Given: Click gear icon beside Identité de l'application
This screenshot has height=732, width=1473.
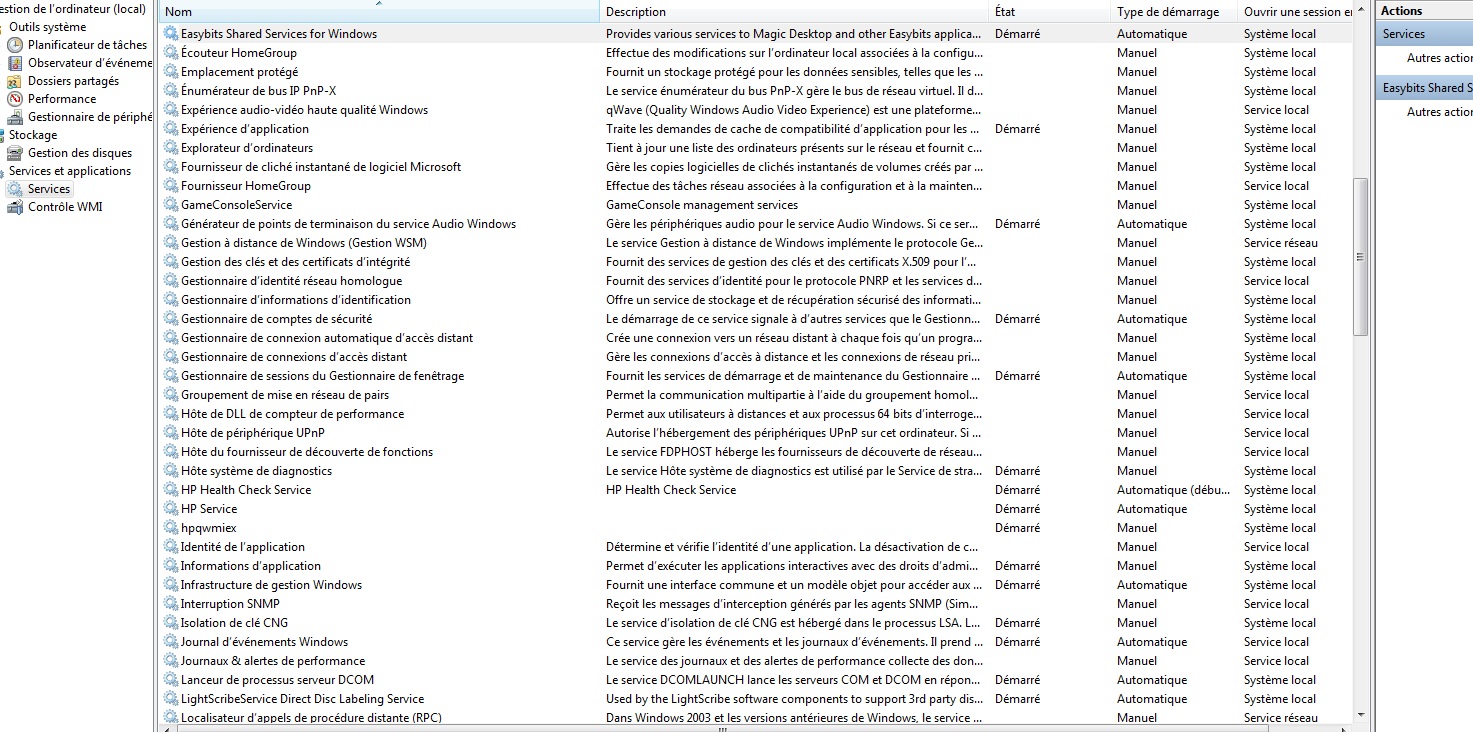Looking at the screenshot, I should [x=171, y=547].
